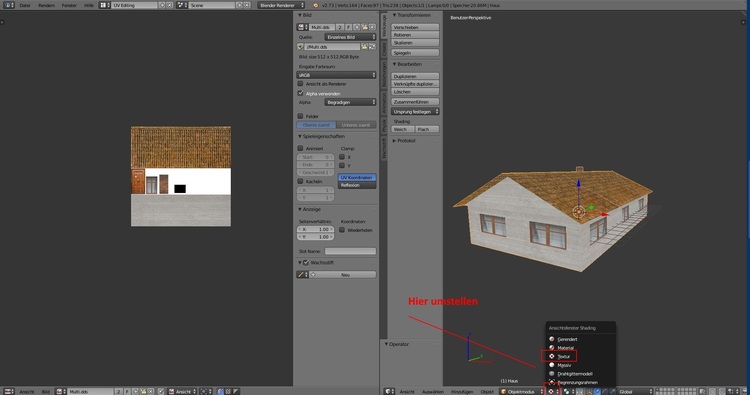Viewport: 750px width, 395px height.
Task: Enable the Animiert checkbox
Action: 300,148
